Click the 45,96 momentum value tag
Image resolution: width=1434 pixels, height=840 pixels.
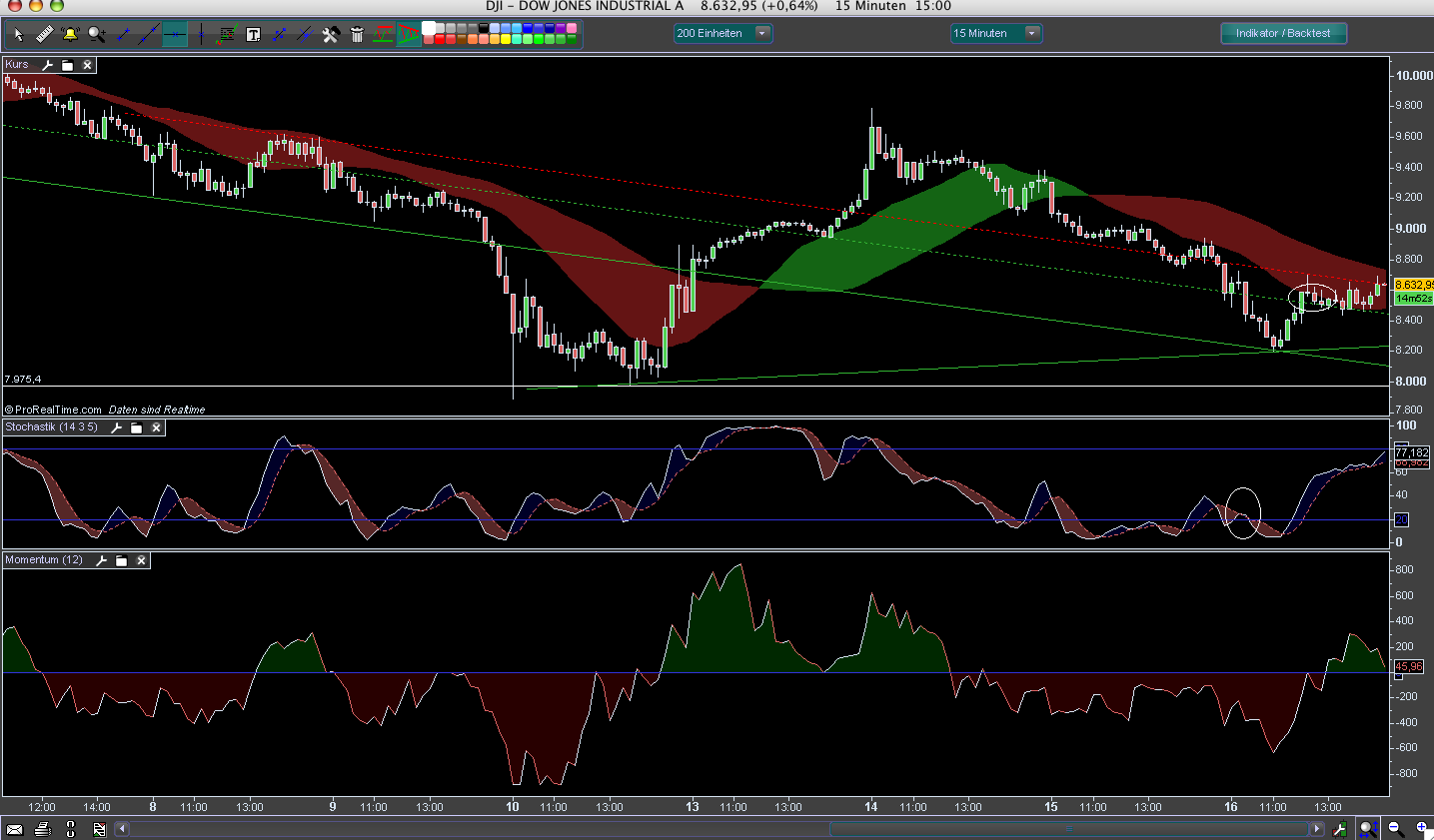click(1408, 666)
